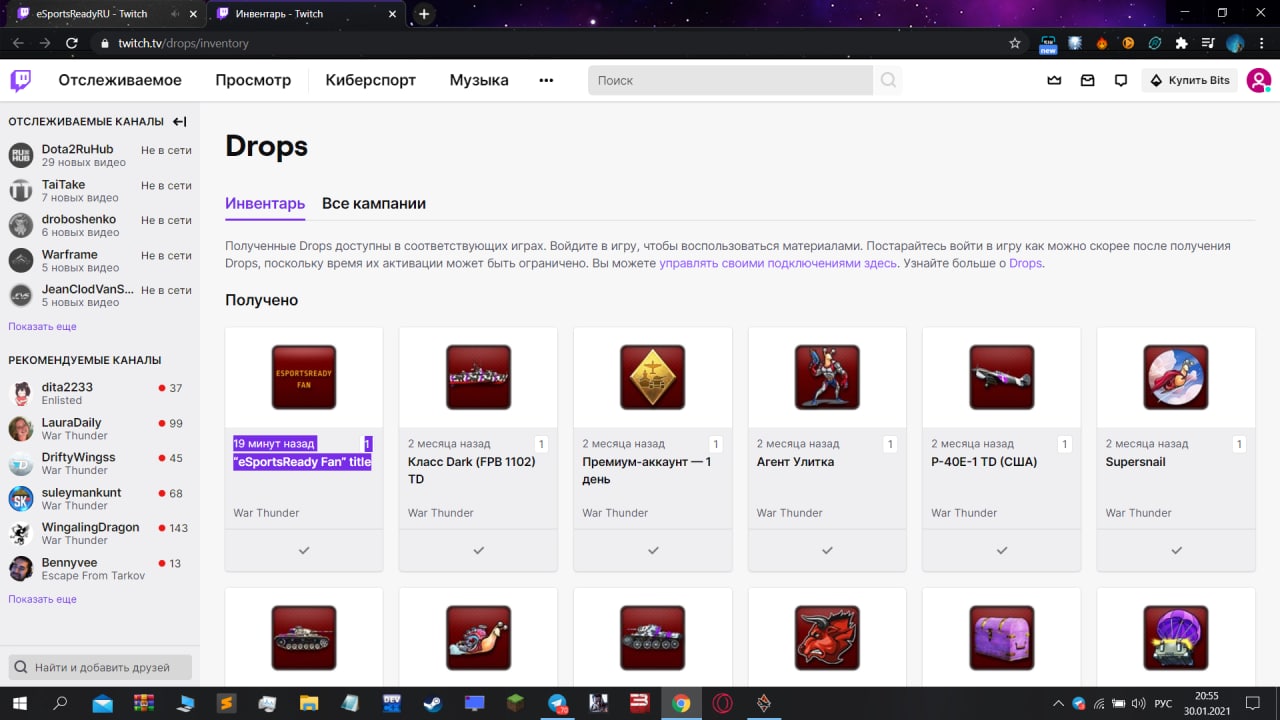Open Dota2RuHub followed channel

pos(100,155)
